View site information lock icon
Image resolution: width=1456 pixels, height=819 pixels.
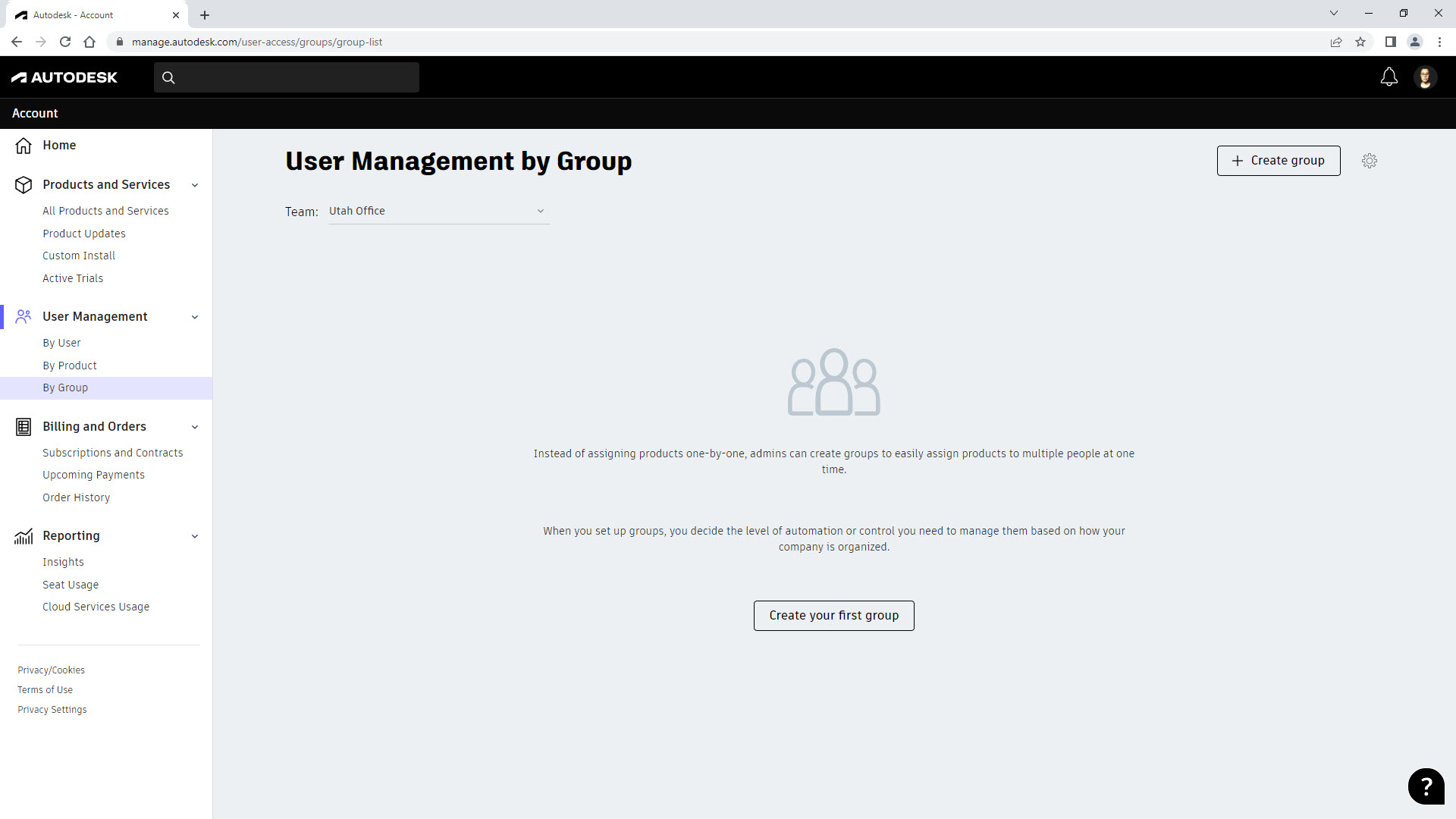[119, 42]
